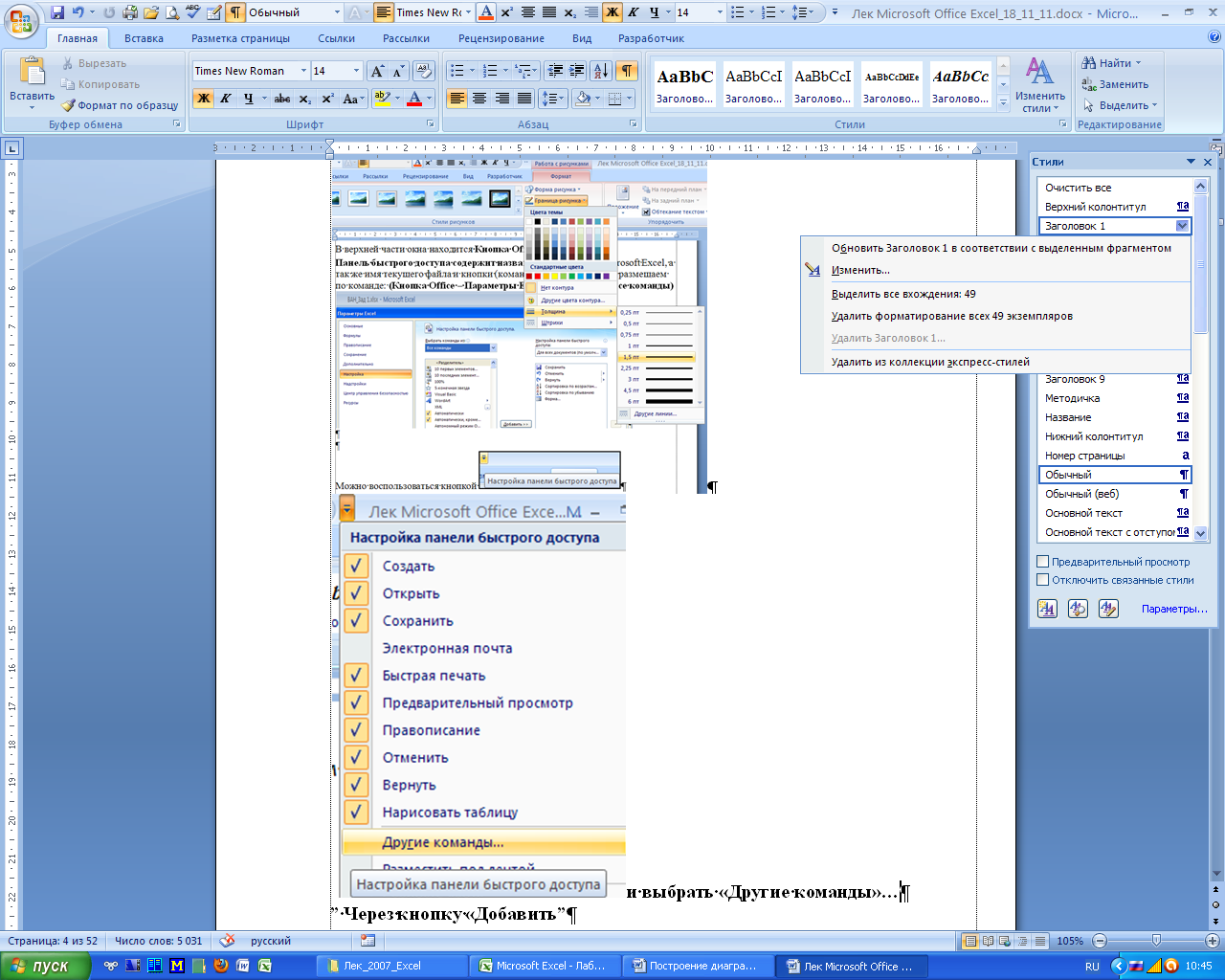Click text highlight color icon

point(381,99)
